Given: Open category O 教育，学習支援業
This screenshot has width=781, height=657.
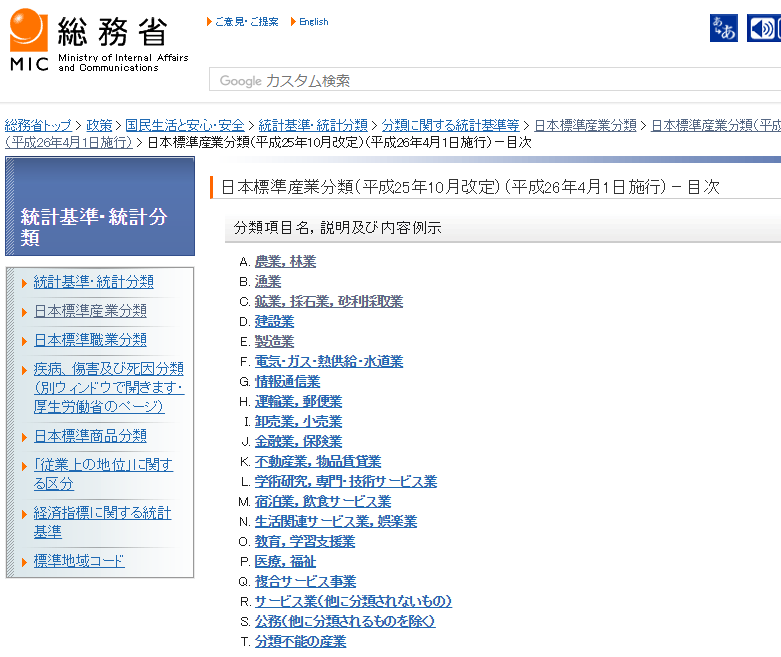Looking at the screenshot, I should pyautogui.click(x=305, y=541).
